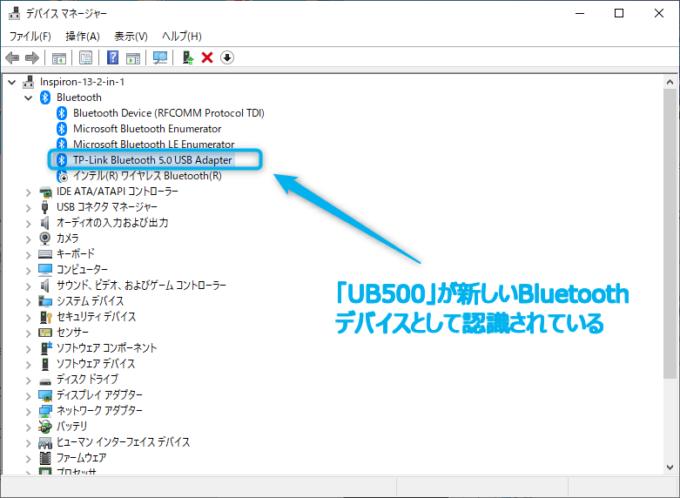Screen dimensions: 680x498
Task: Expand the ソフトウェア コンポーネント node
Action: (x=29, y=349)
